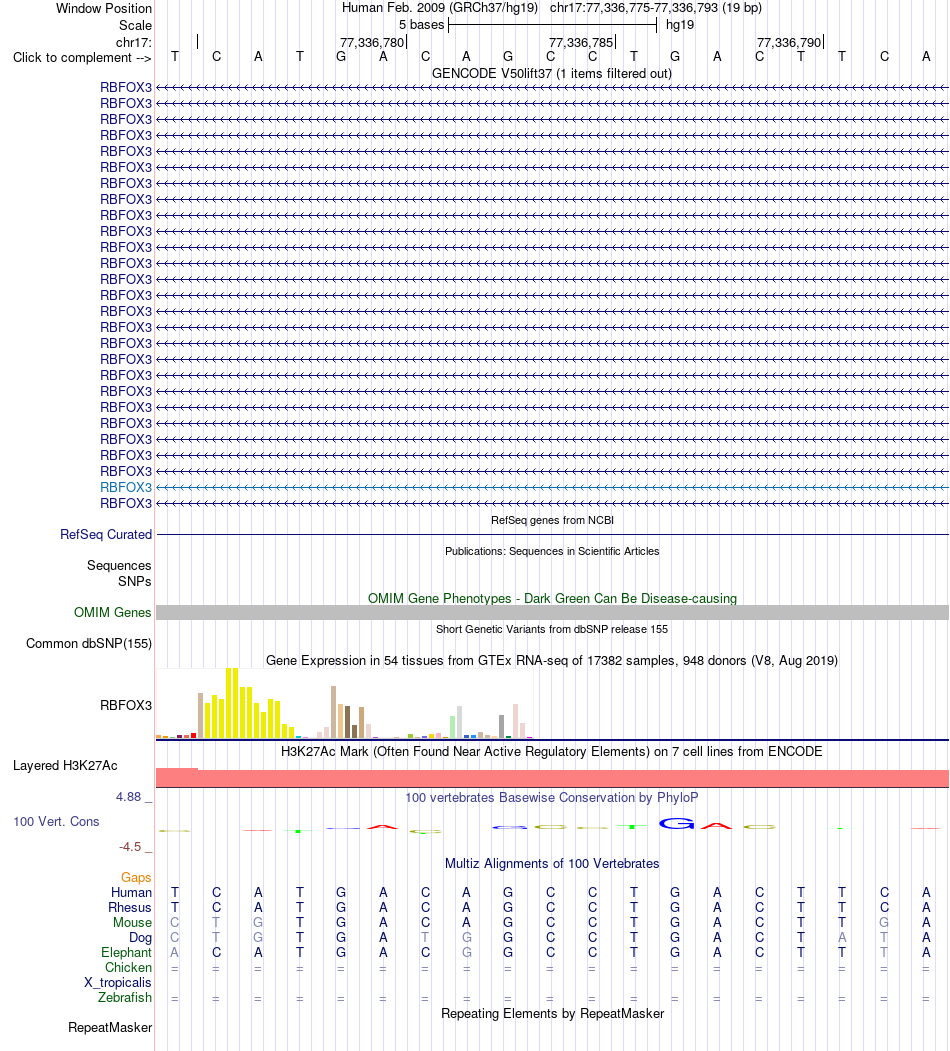The width and height of the screenshot is (950, 1051).
Task: Select the Elephant alignment row label
Action: [x=127, y=952]
